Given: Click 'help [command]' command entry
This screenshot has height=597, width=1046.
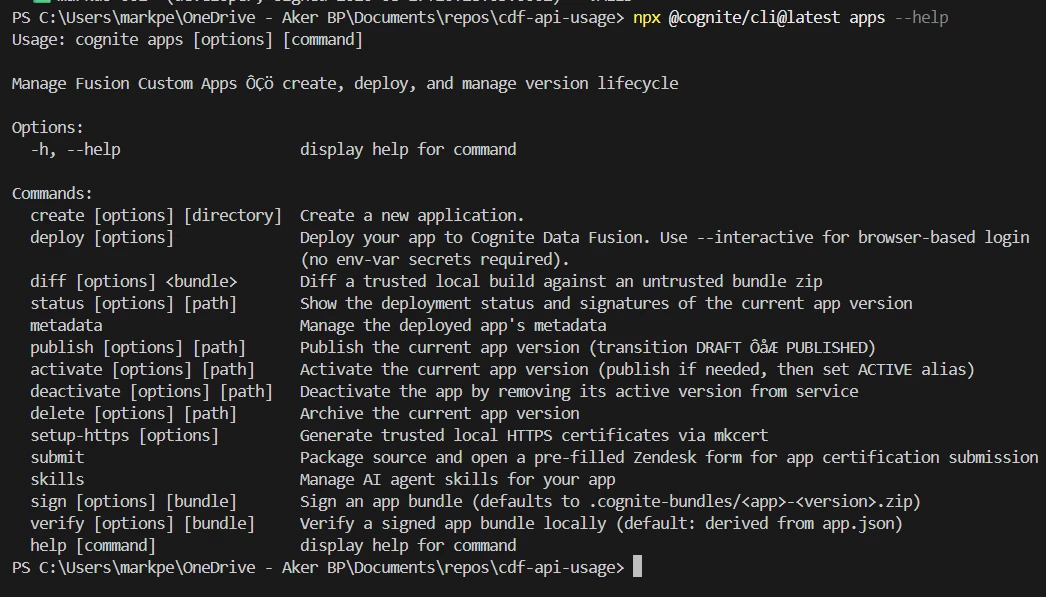Looking at the screenshot, I should click(93, 546).
